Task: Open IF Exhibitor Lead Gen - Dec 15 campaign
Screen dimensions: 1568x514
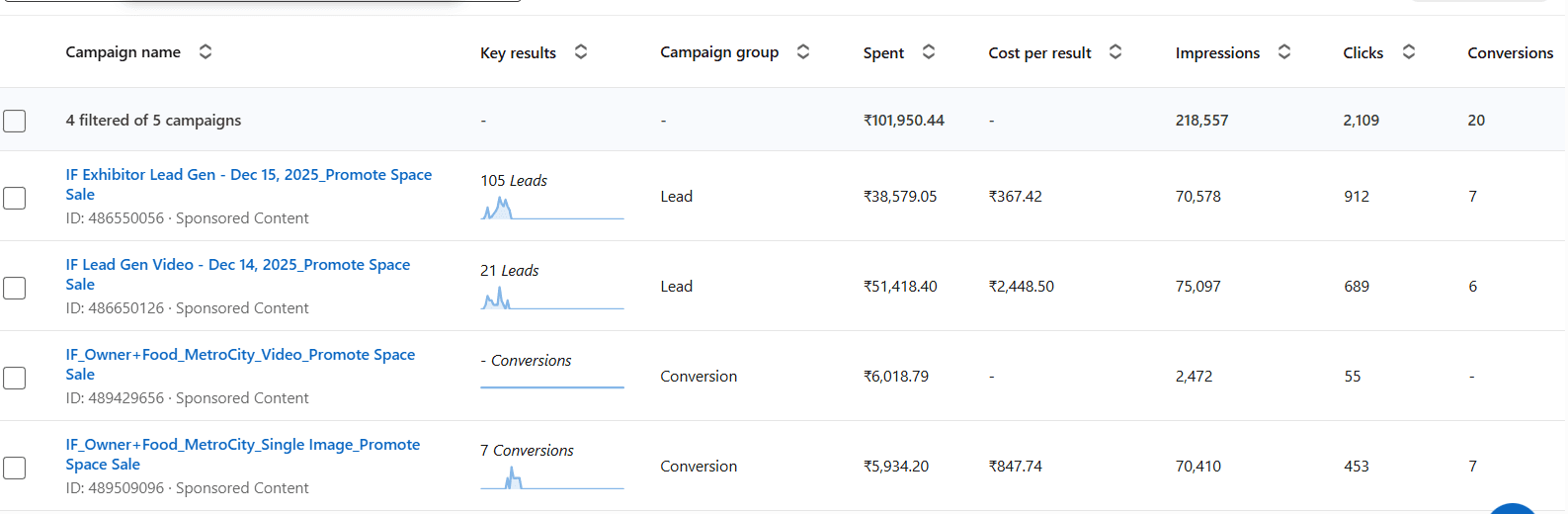Action: click(x=249, y=185)
